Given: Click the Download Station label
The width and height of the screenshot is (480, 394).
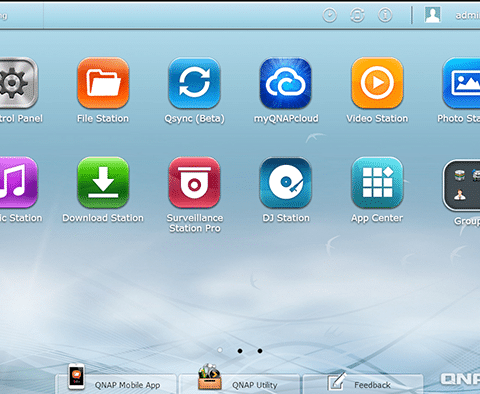Looking at the screenshot, I should [103, 218].
